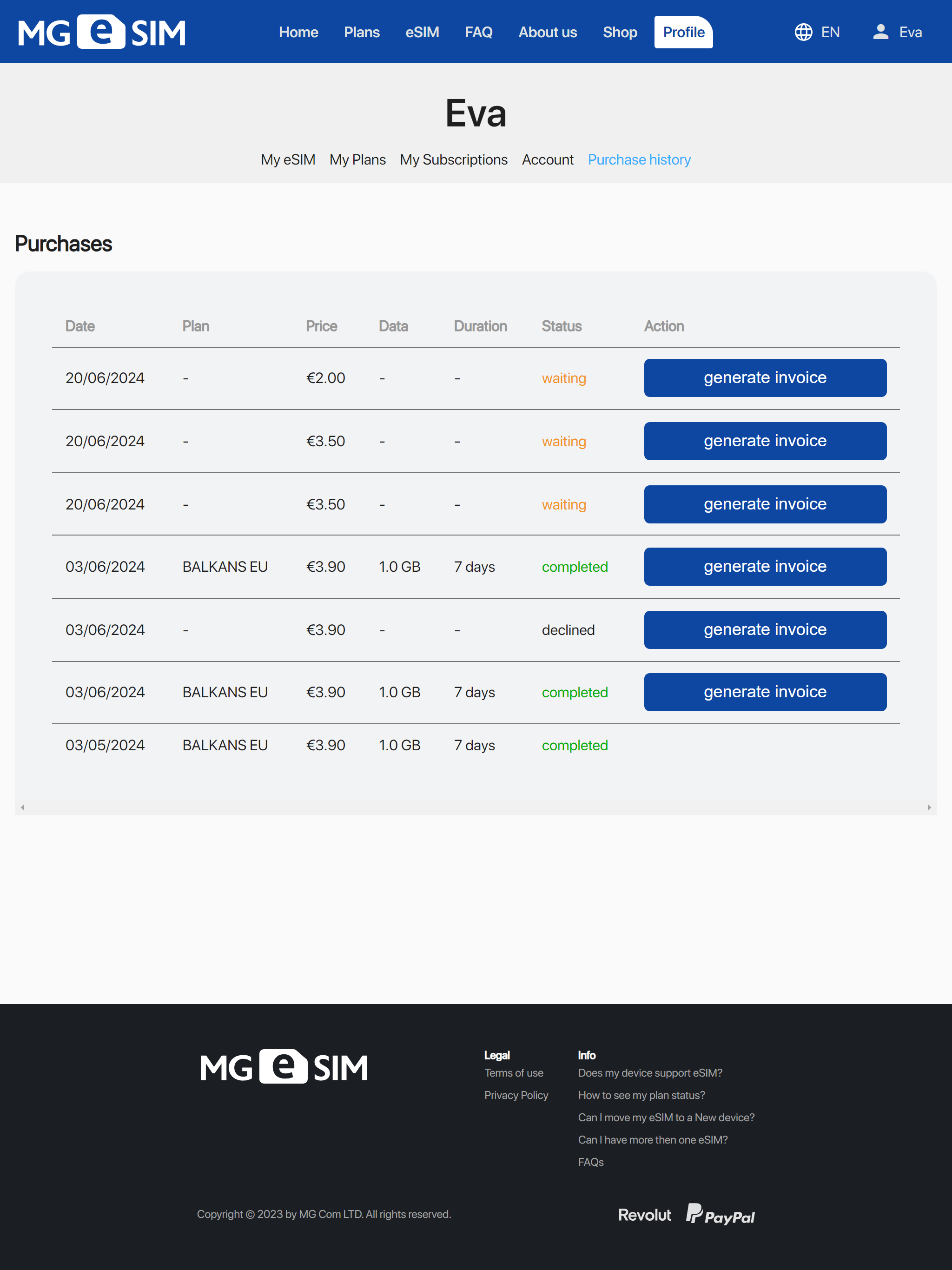952x1270 pixels.
Task: Click the 03/05/2024 date cell
Action: coord(105,745)
